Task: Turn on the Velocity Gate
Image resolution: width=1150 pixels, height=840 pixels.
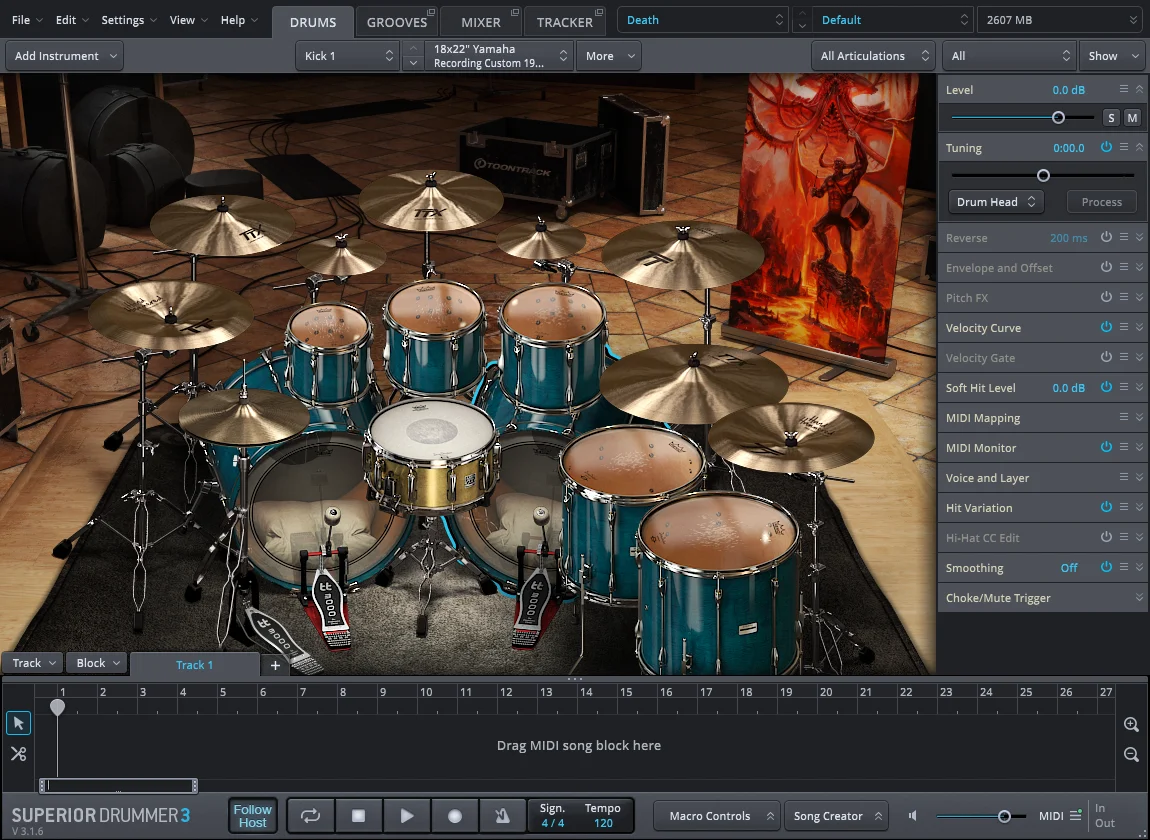Action: 1106,357
